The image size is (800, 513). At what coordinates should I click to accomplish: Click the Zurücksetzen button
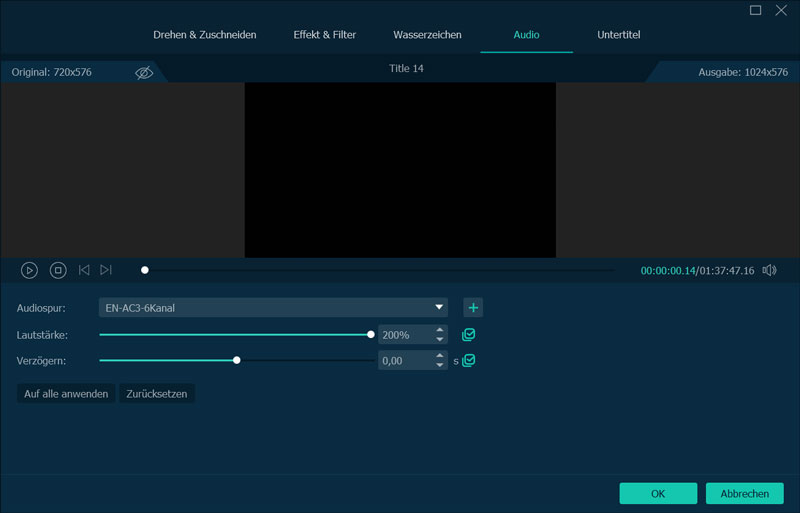(157, 394)
